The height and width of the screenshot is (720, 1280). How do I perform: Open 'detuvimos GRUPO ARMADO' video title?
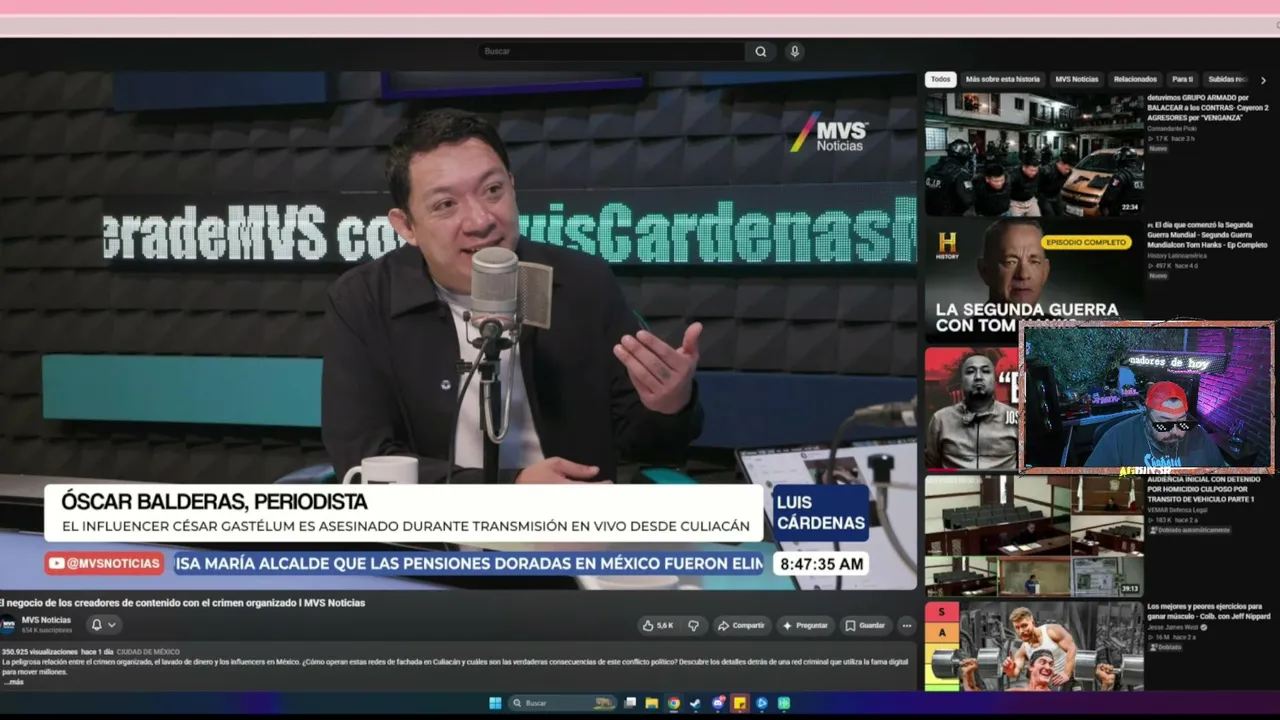click(x=1207, y=107)
